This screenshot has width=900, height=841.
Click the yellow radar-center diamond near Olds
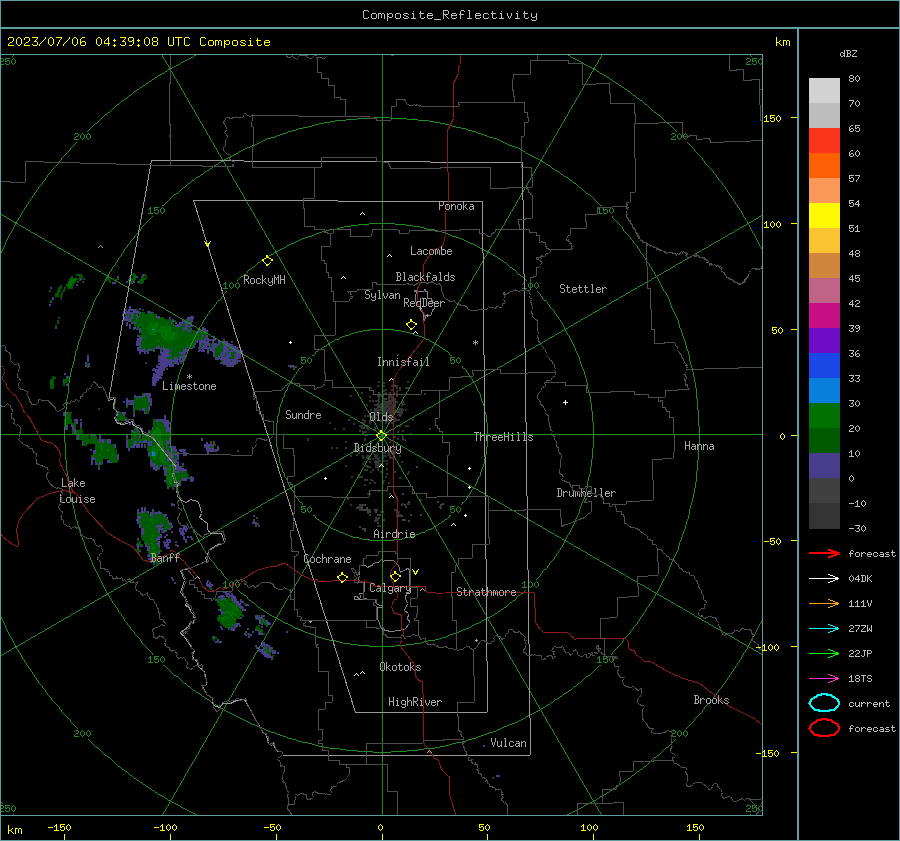[x=381, y=436]
